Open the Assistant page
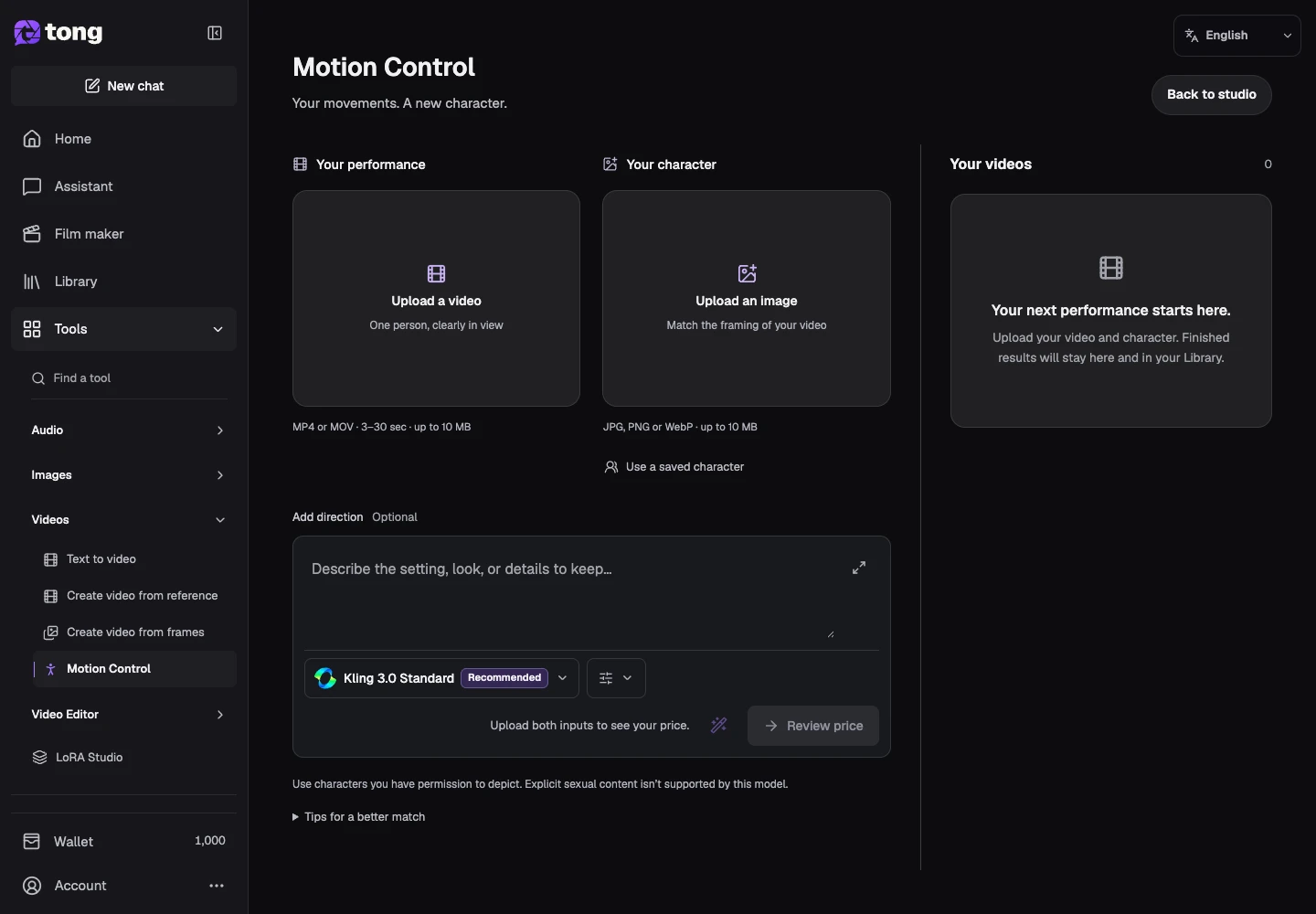Image resolution: width=1316 pixels, height=914 pixels. click(123, 186)
